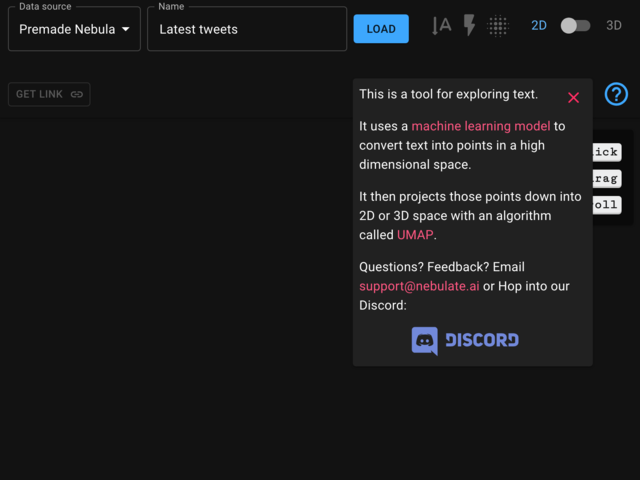Open the Data source dropdown
Viewport: 640px width, 480px height.
[74, 29]
